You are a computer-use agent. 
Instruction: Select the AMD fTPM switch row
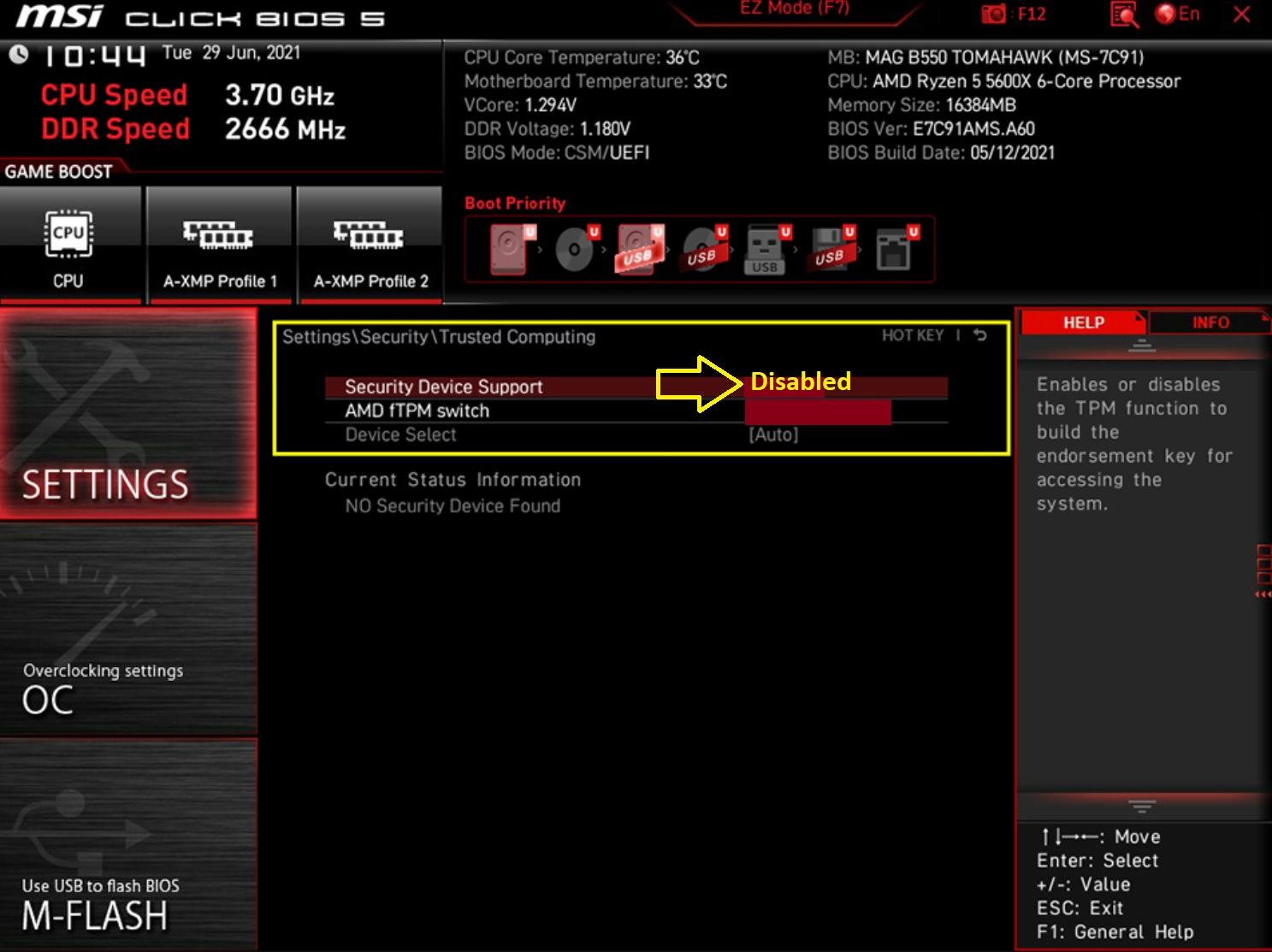click(x=636, y=411)
